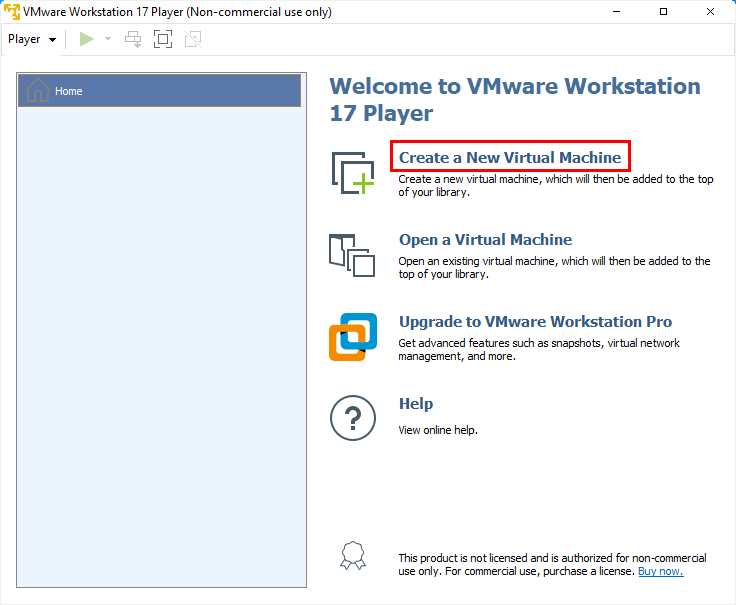Click 'Open an existing virtual machine' description text

(554, 268)
